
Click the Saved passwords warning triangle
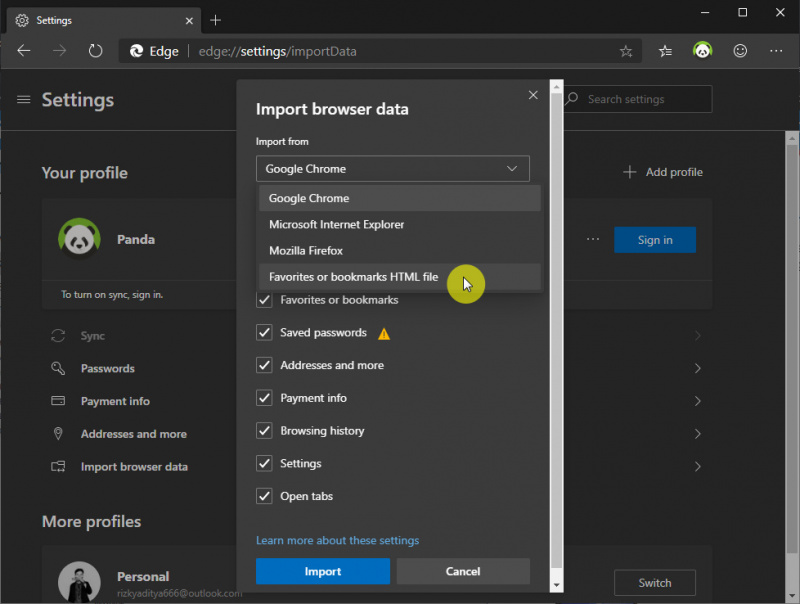point(384,334)
